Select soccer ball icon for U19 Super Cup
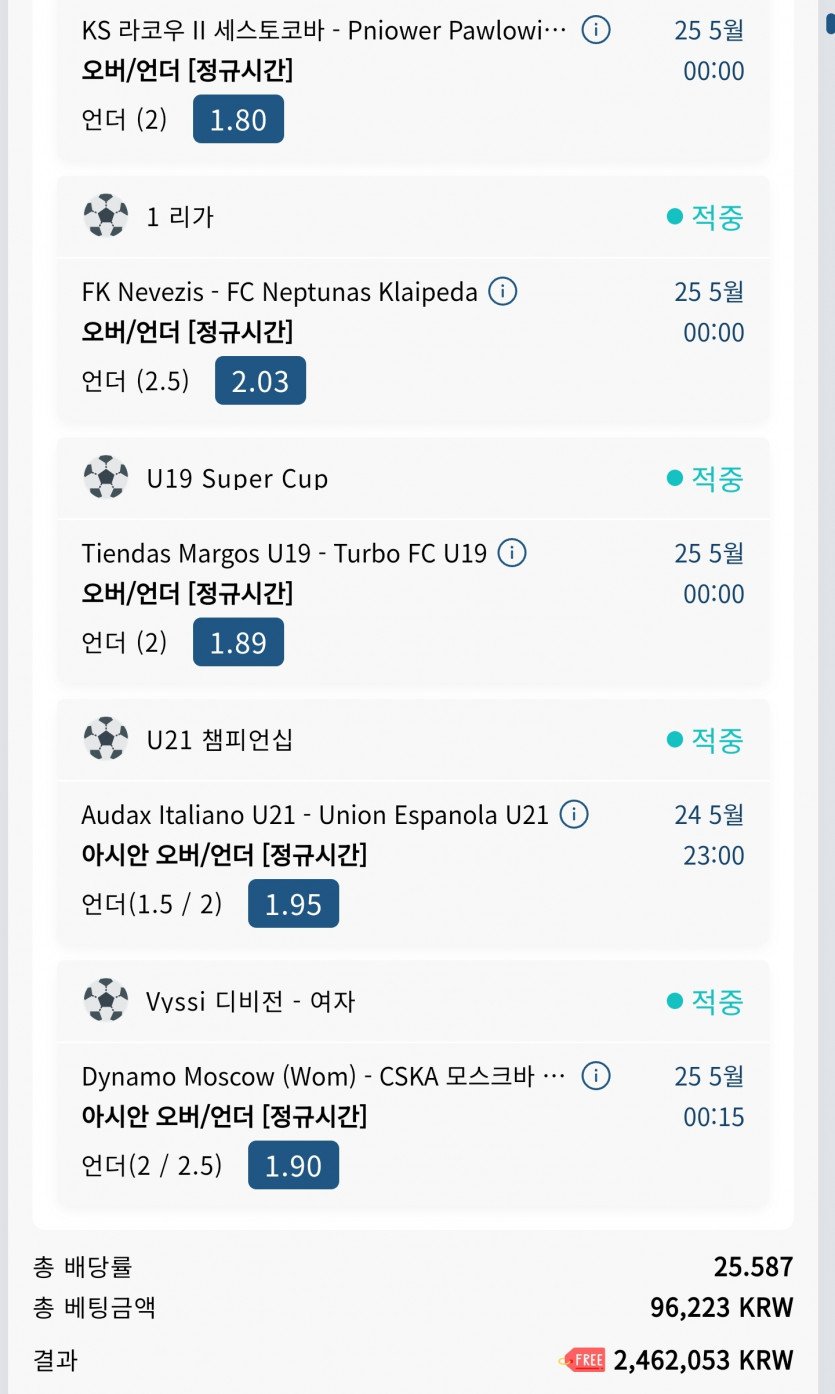 106,478
